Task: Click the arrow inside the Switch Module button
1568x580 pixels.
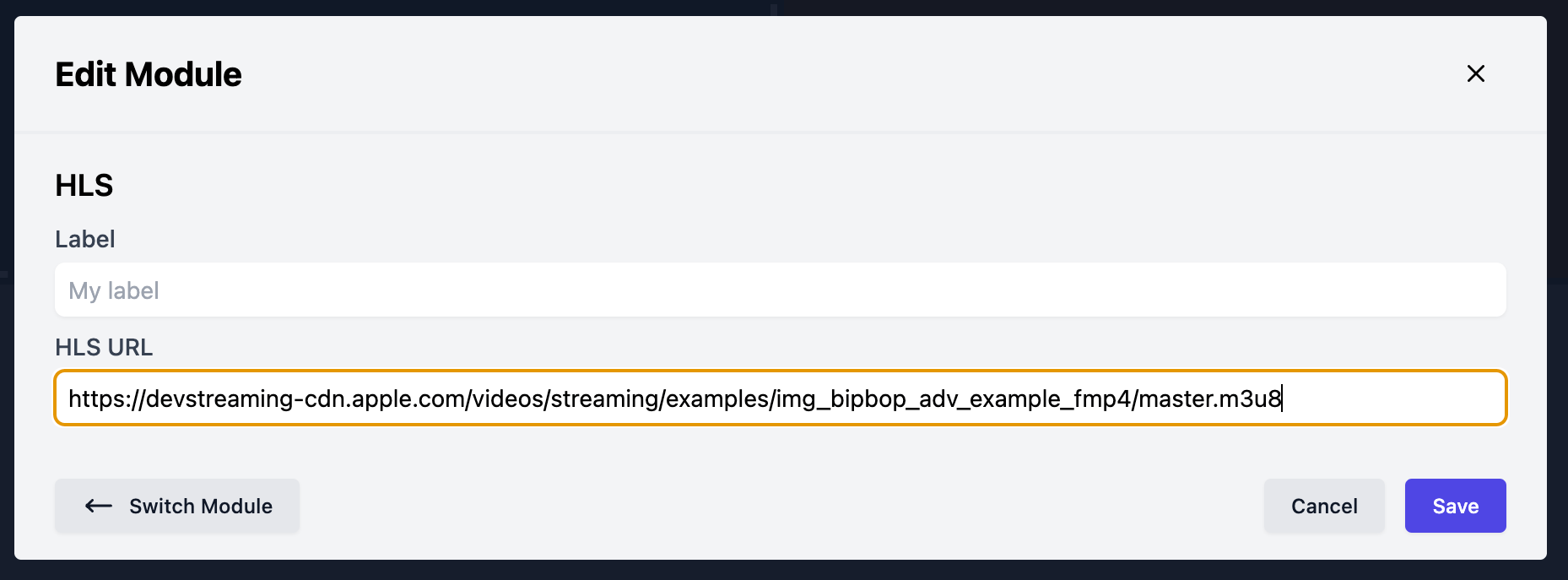Action: pyautogui.click(x=97, y=506)
